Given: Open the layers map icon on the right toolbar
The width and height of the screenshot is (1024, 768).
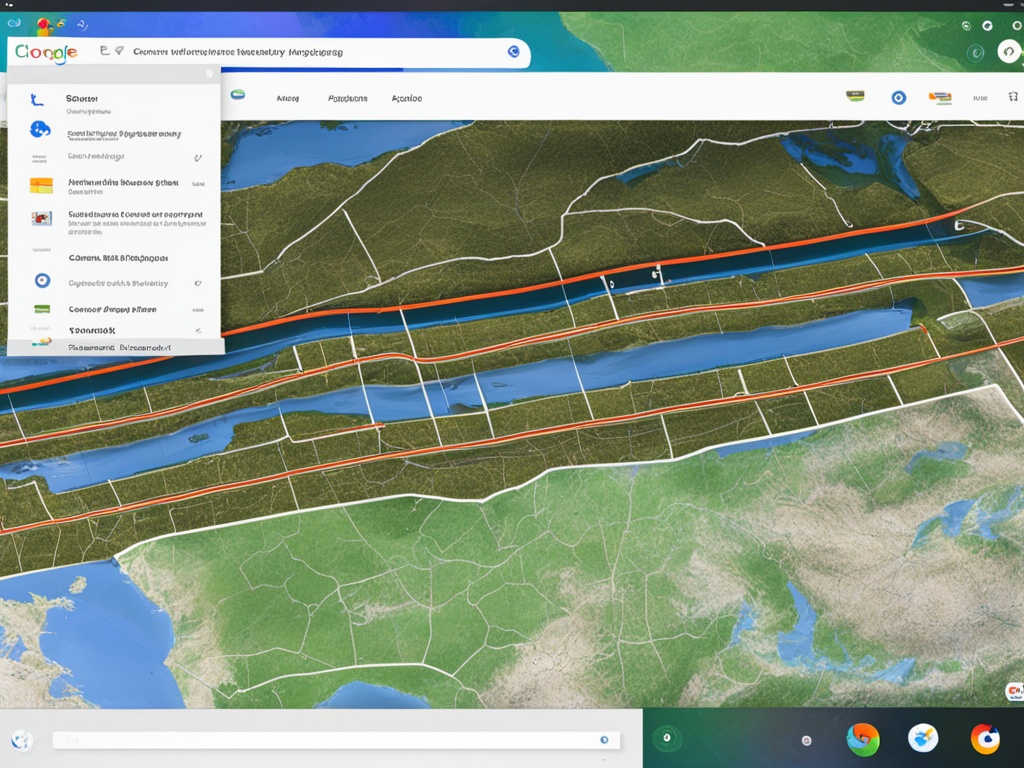Looking at the screenshot, I should [853, 97].
